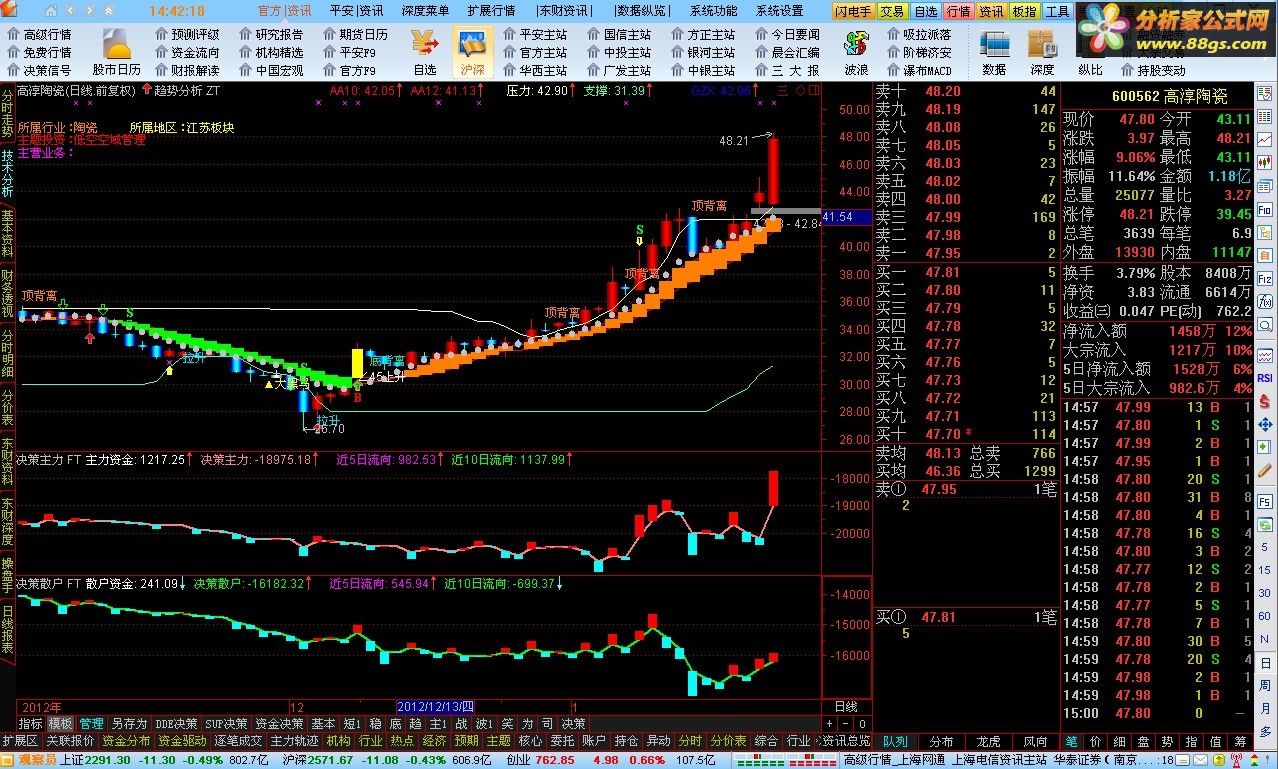Viewport: 1278px width, 769px height.
Task: Open 中国宏观 toolbar shortcut
Action: pos(269,70)
